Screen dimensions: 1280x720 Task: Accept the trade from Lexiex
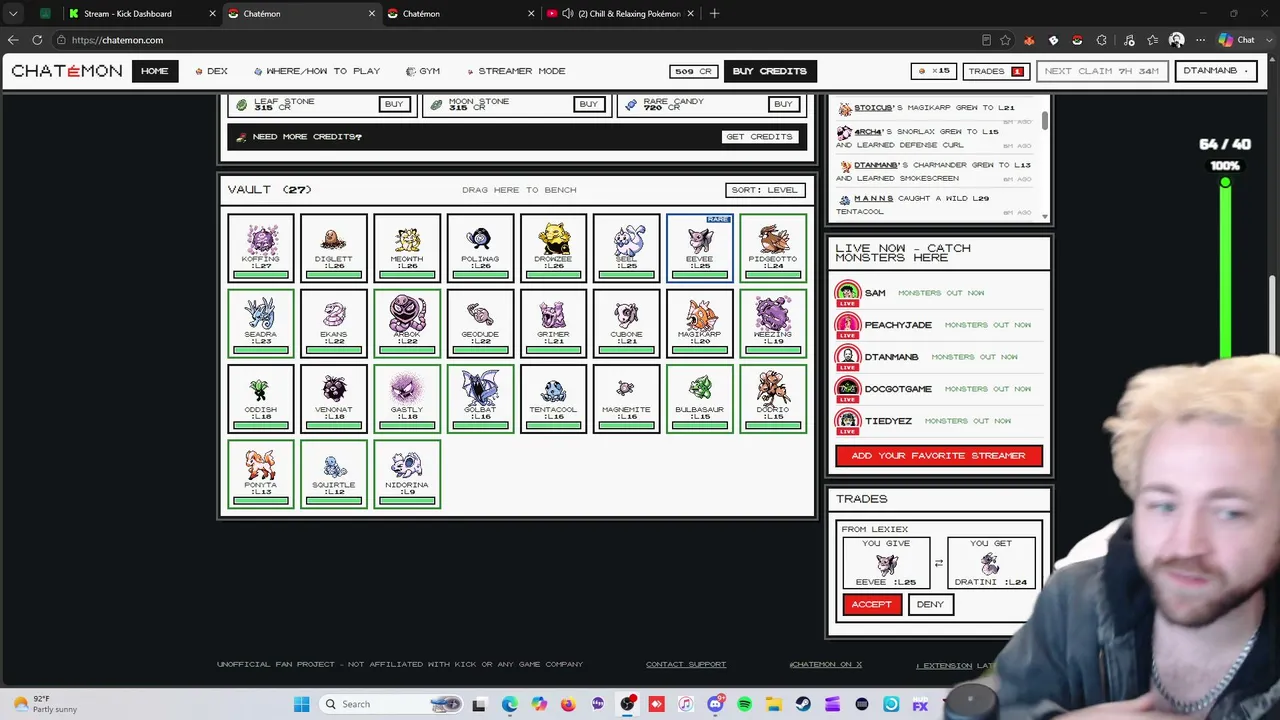click(x=871, y=604)
